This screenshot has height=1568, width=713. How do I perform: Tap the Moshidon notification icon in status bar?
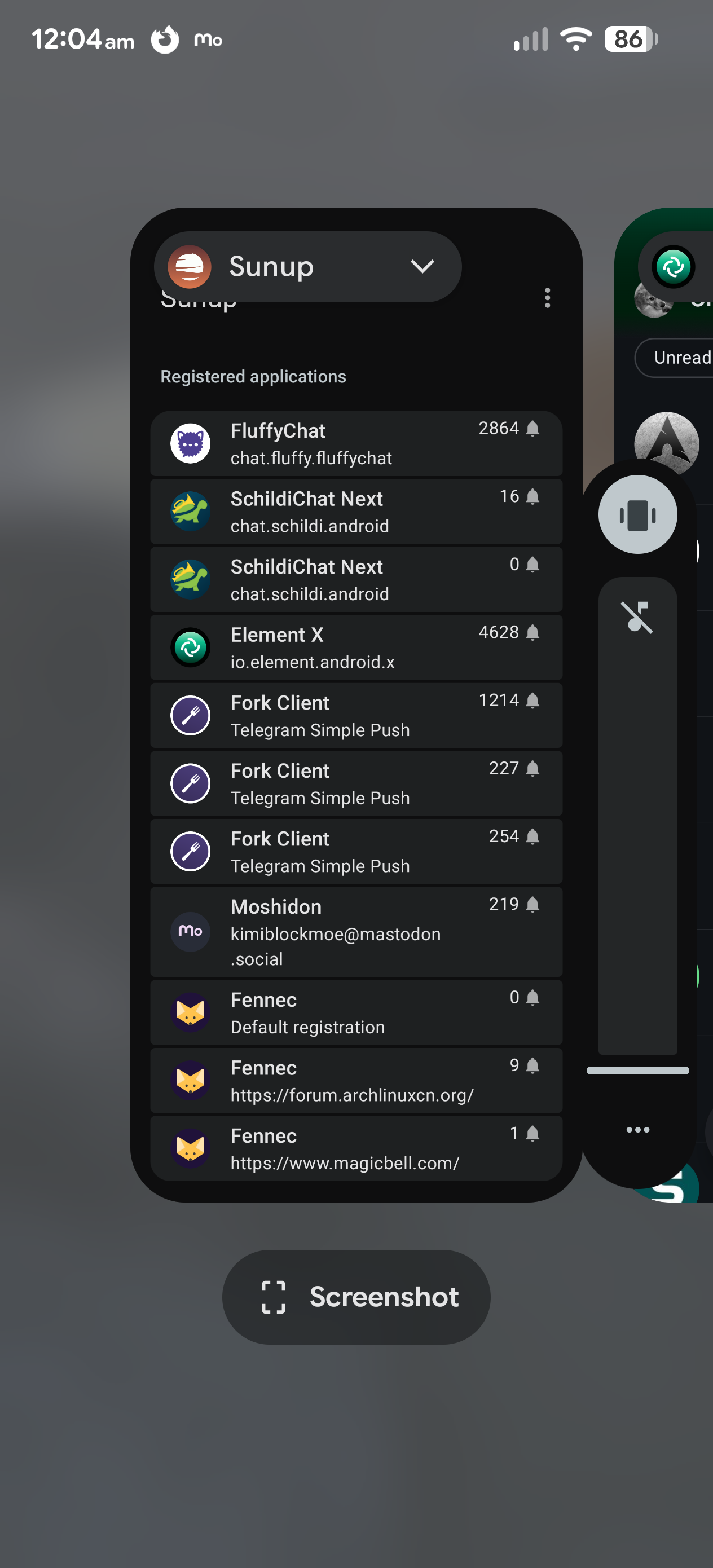pyautogui.click(x=208, y=41)
